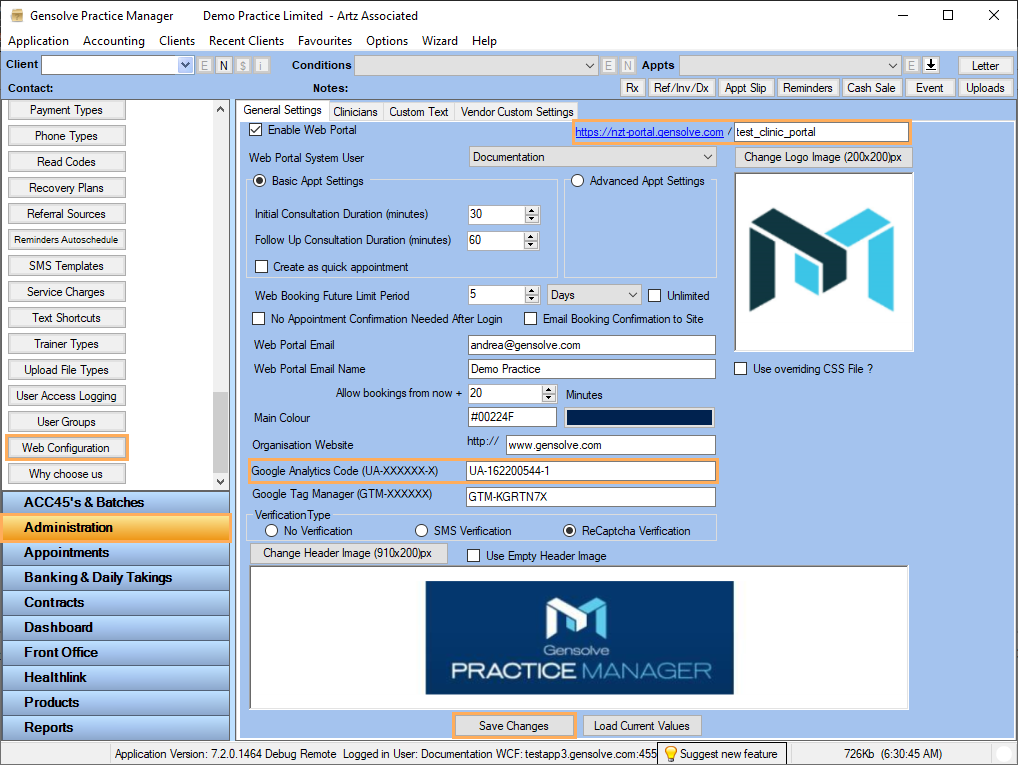Click the client info i icon

point(262,65)
